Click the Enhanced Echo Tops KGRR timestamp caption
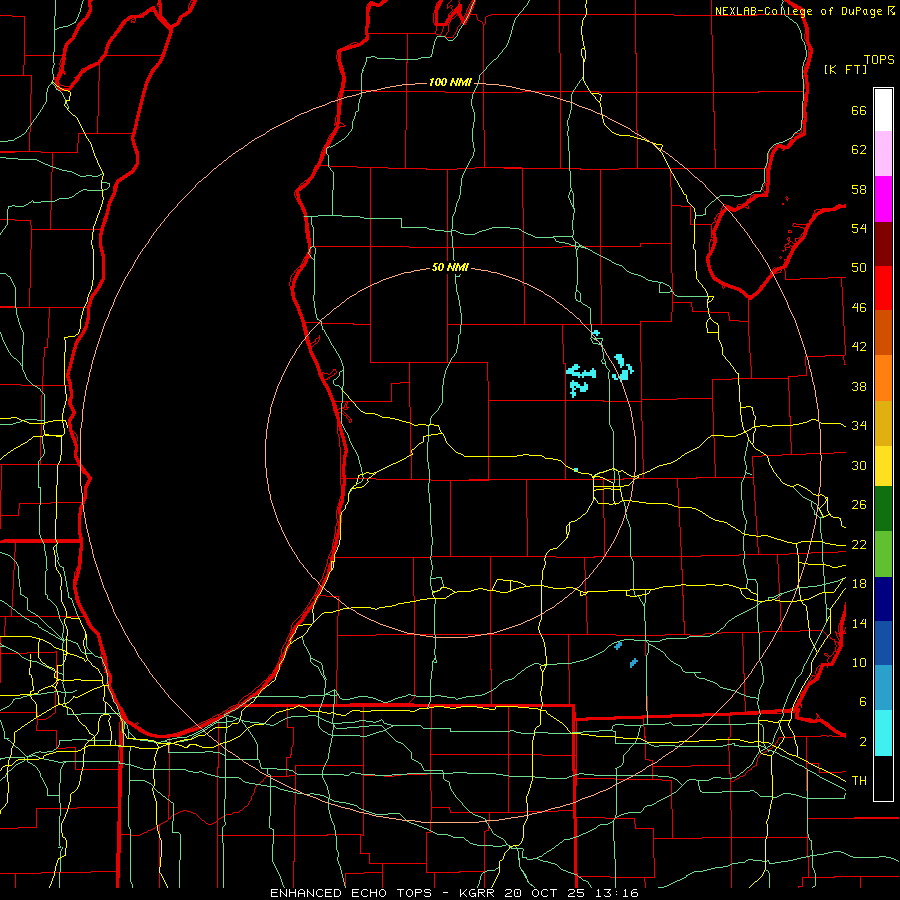900x900 pixels. tap(454, 893)
